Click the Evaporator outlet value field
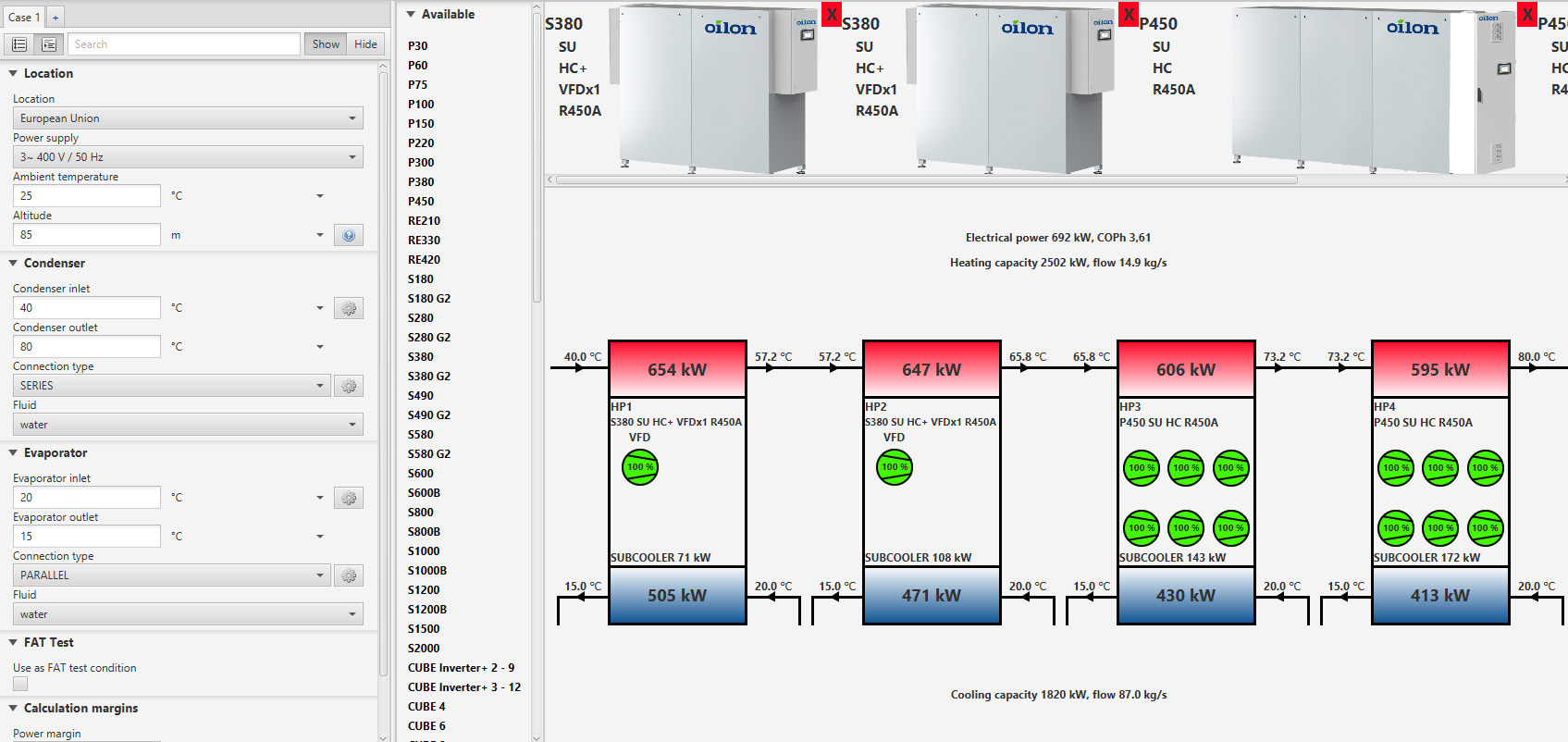The width and height of the screenshot is (1568, 742). pyautogui.click(x=87, y=537)
